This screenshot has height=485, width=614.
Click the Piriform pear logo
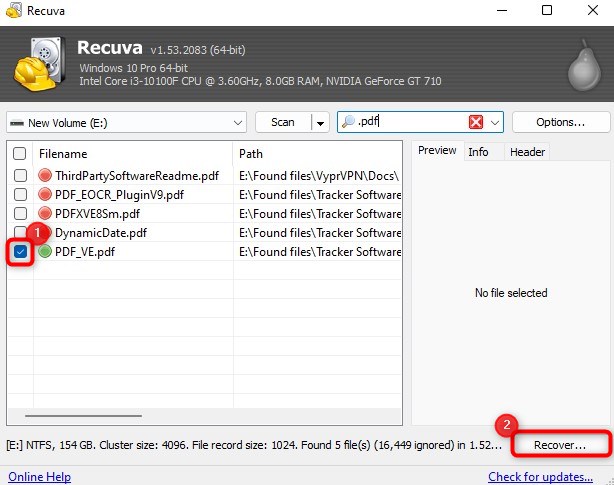point(584,66)
